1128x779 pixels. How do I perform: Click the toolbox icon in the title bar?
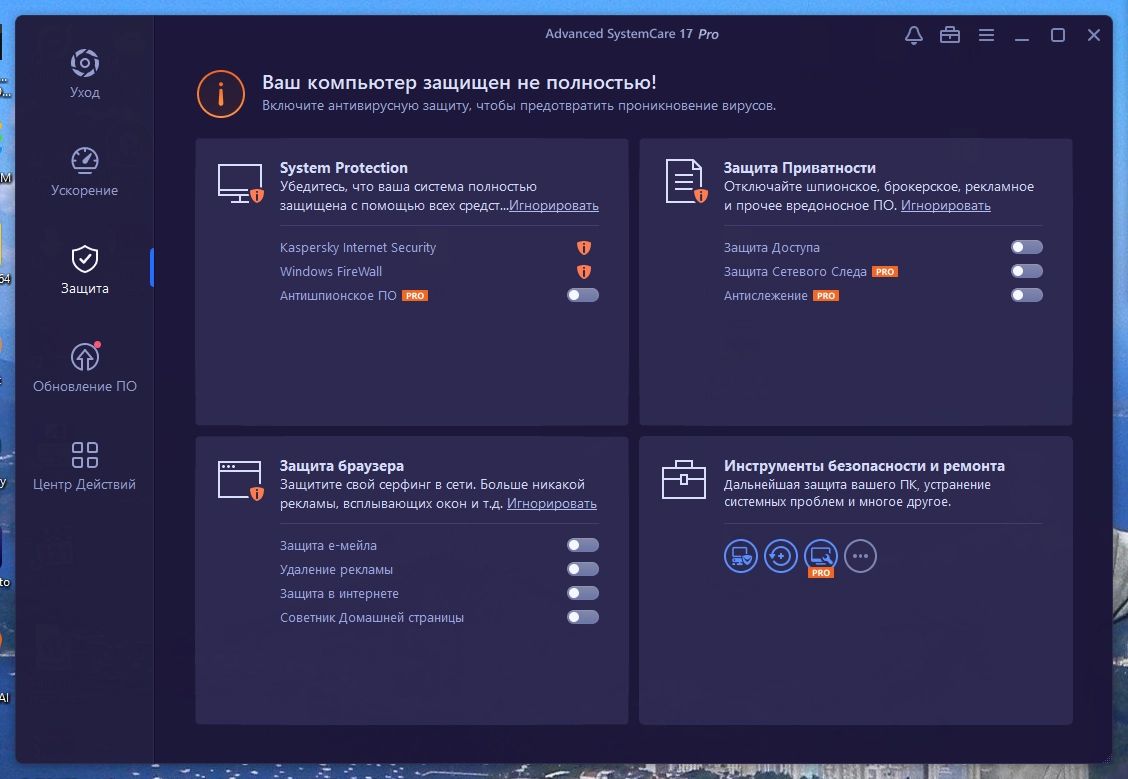[x=949, y=34]
